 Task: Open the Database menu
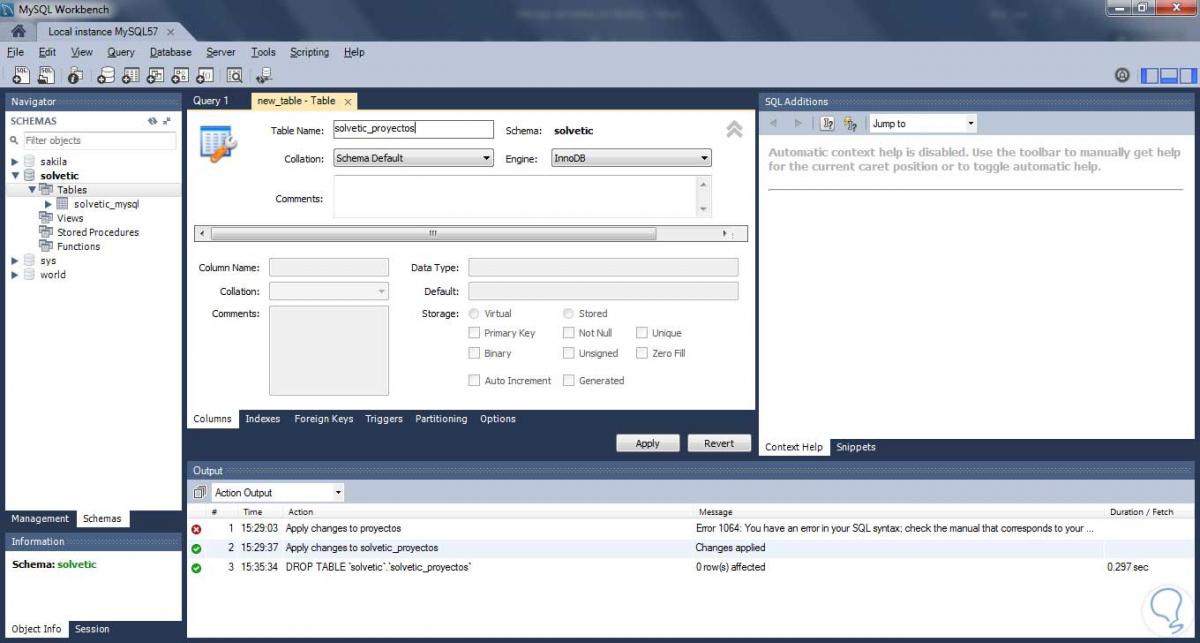coord(170,52)
